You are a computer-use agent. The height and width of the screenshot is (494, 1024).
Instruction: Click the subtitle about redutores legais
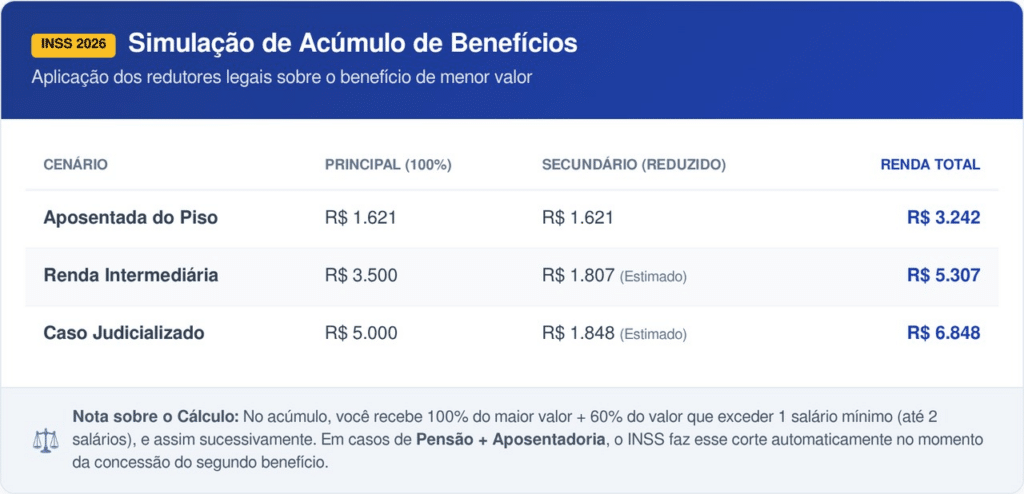(281, 77)
